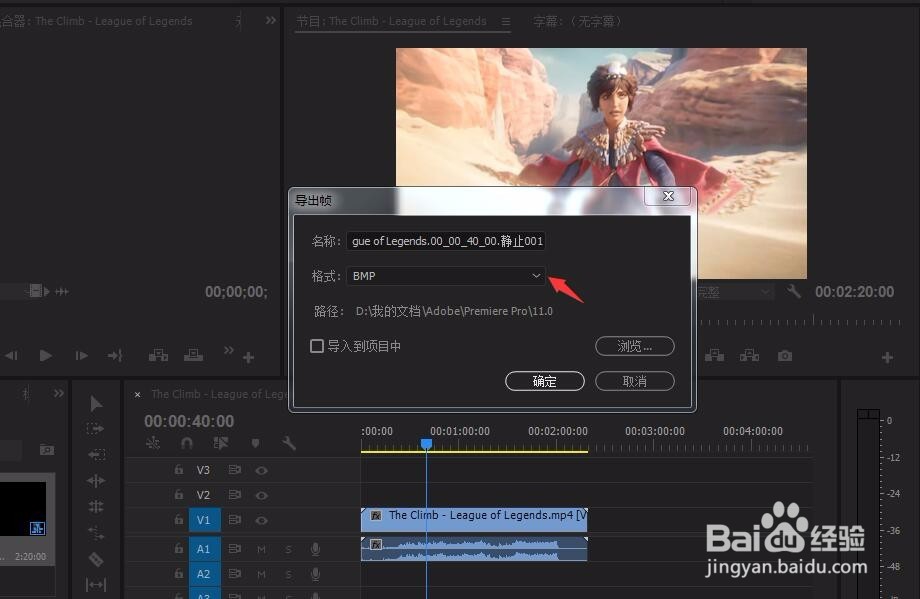Play the source monitor
Image resolution: width=920 pixels, height=599 pixels.
click(x=45, y=356)
